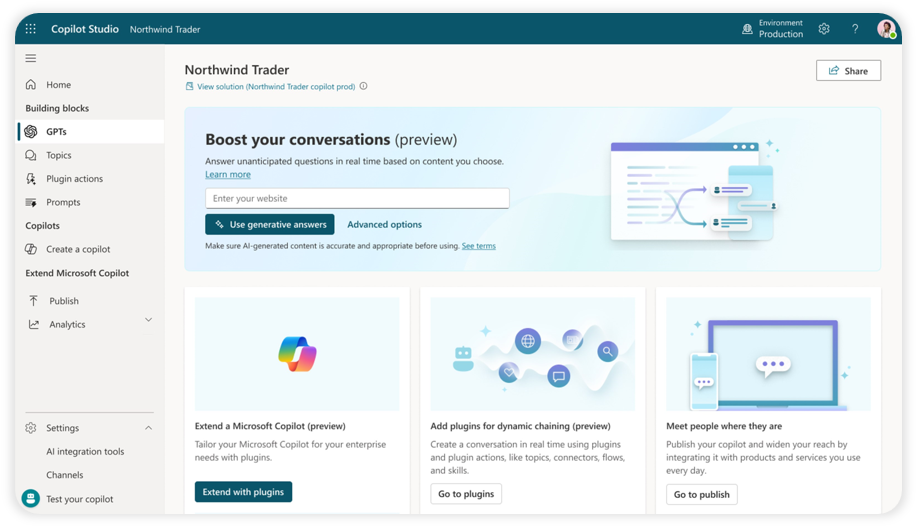This screenshot has width=917, height=527.
Task: Collapse the hamburger navigation menu
Action: 31,58
